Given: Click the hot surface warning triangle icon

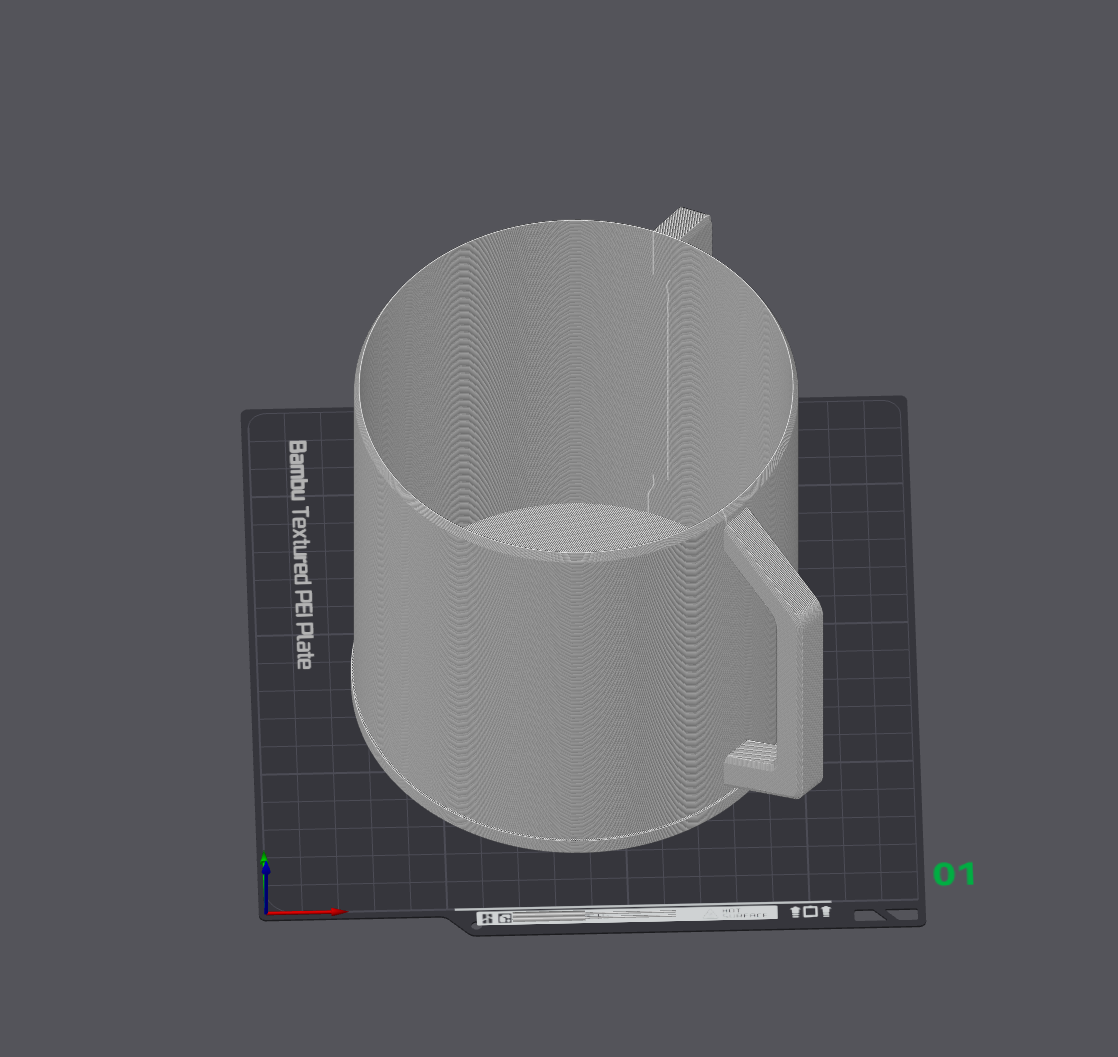Looking at the screenshot, I should 708,913.
